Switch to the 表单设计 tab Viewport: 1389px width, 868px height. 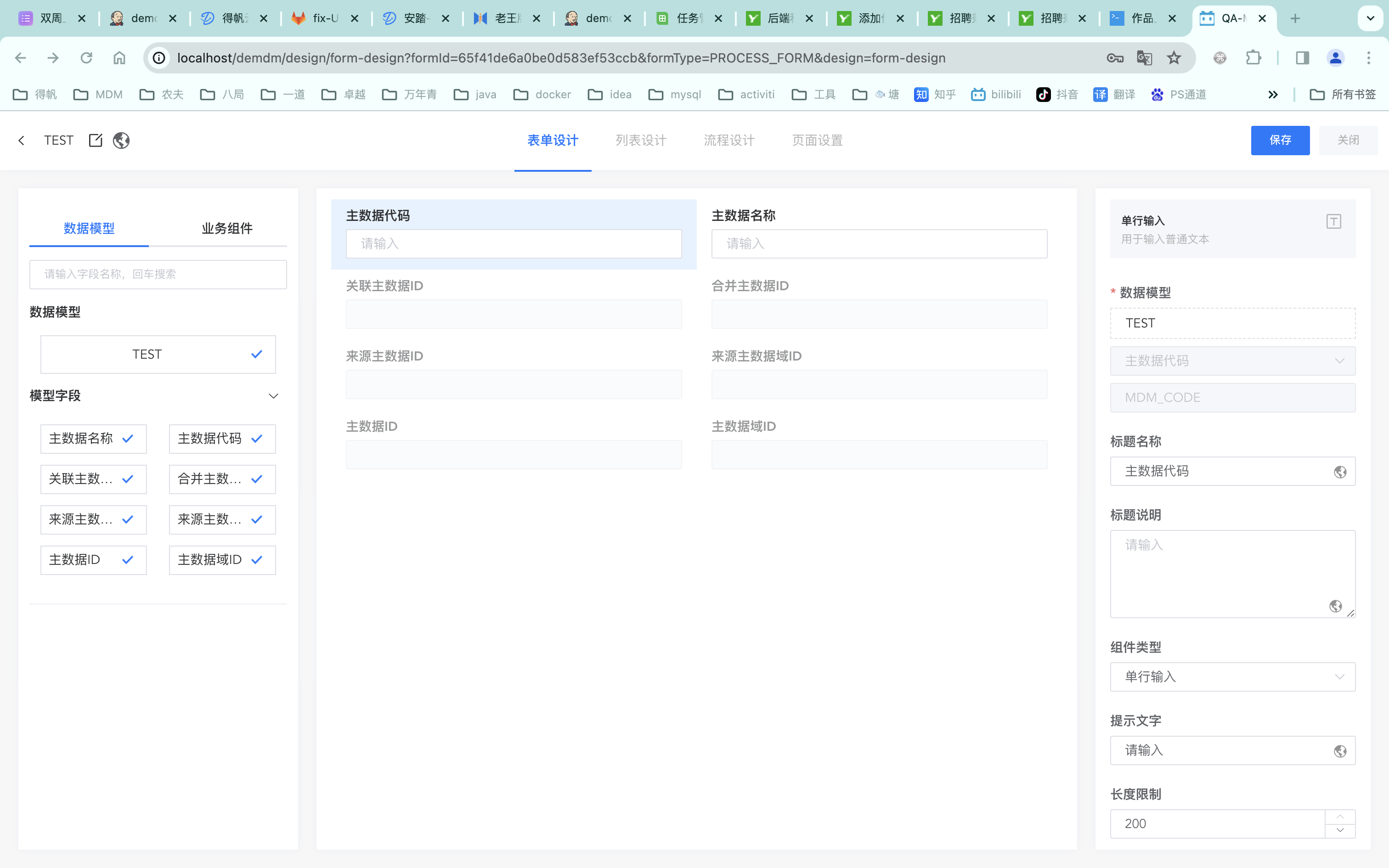click(x=553, y=140)
